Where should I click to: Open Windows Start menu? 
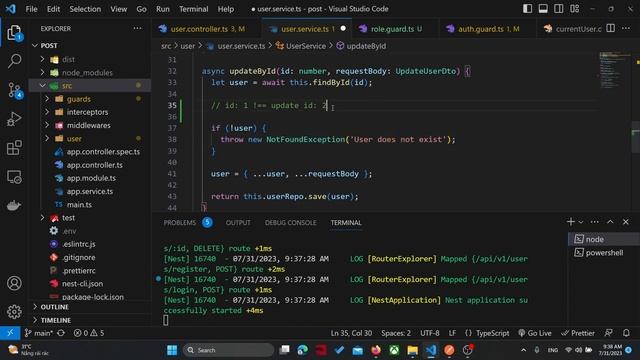(x=172, y=350)
